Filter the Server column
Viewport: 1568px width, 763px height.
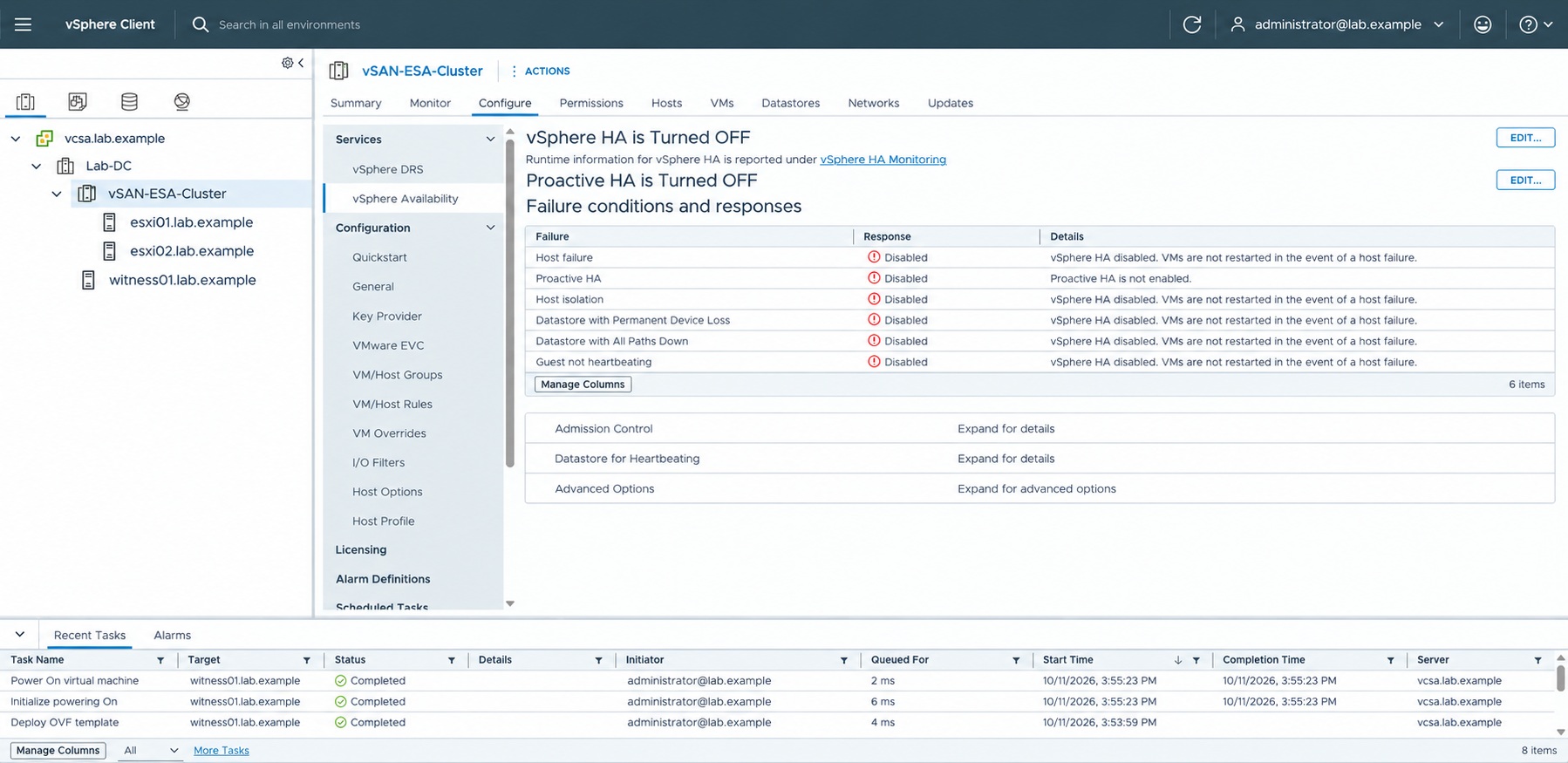point(1538,660)
